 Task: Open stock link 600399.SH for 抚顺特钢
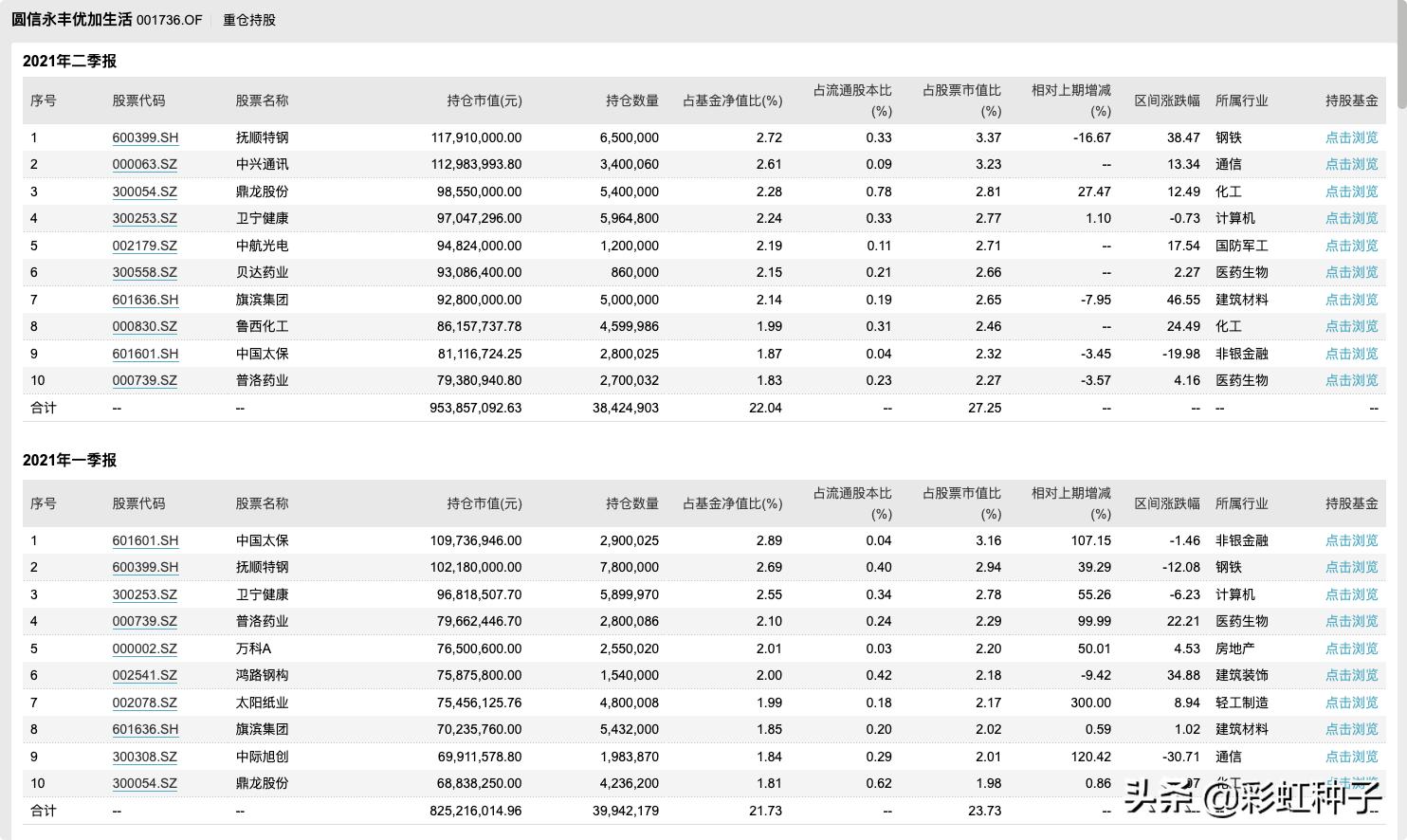(x=144, y=137)
